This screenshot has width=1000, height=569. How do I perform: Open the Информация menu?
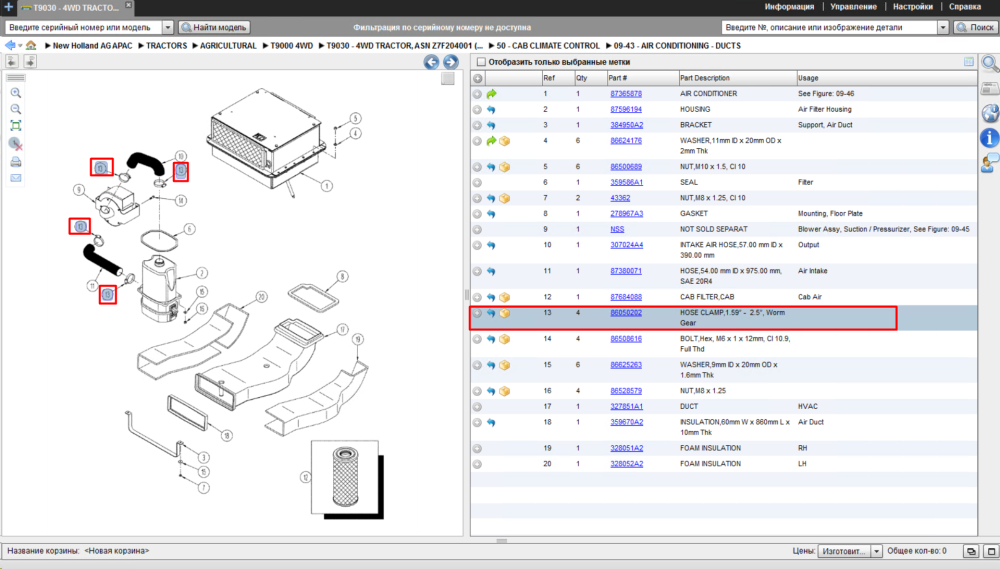pyautogui.click(x=789, y=7)
